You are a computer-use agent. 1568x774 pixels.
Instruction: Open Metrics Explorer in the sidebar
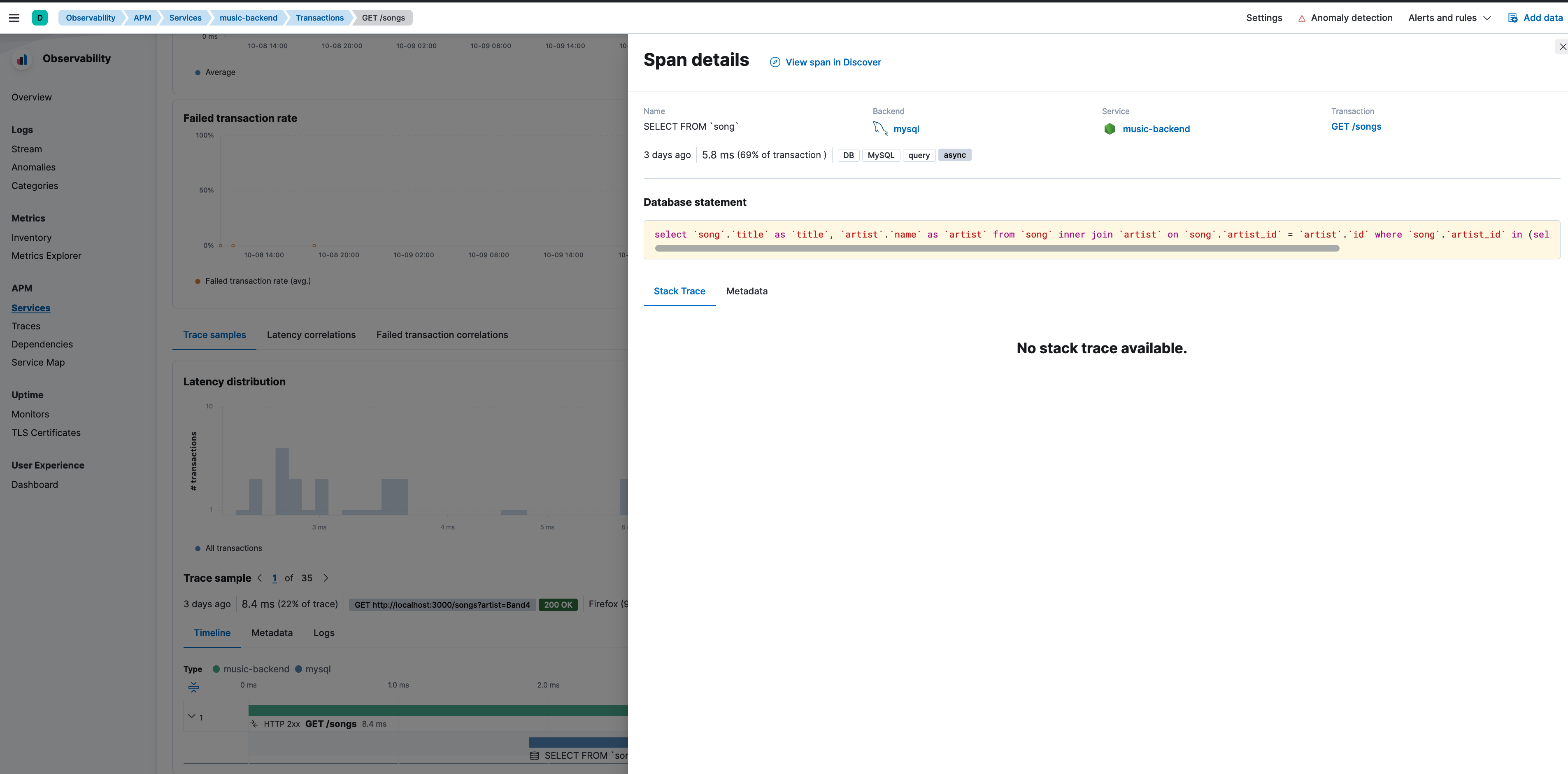46,256
